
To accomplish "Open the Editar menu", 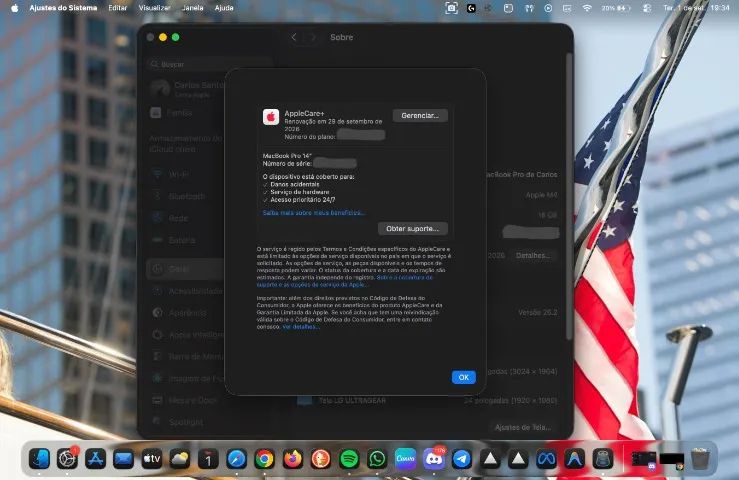I will pos(117,8).
